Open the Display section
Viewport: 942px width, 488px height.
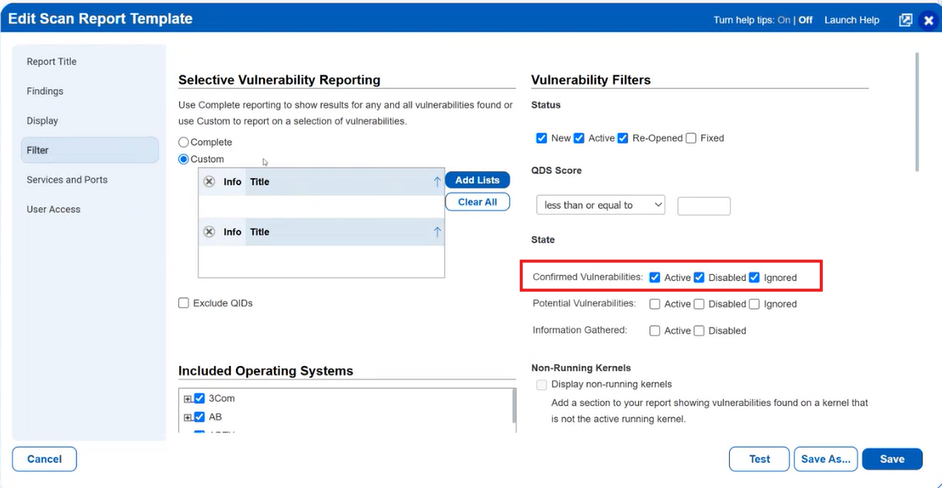90,120
